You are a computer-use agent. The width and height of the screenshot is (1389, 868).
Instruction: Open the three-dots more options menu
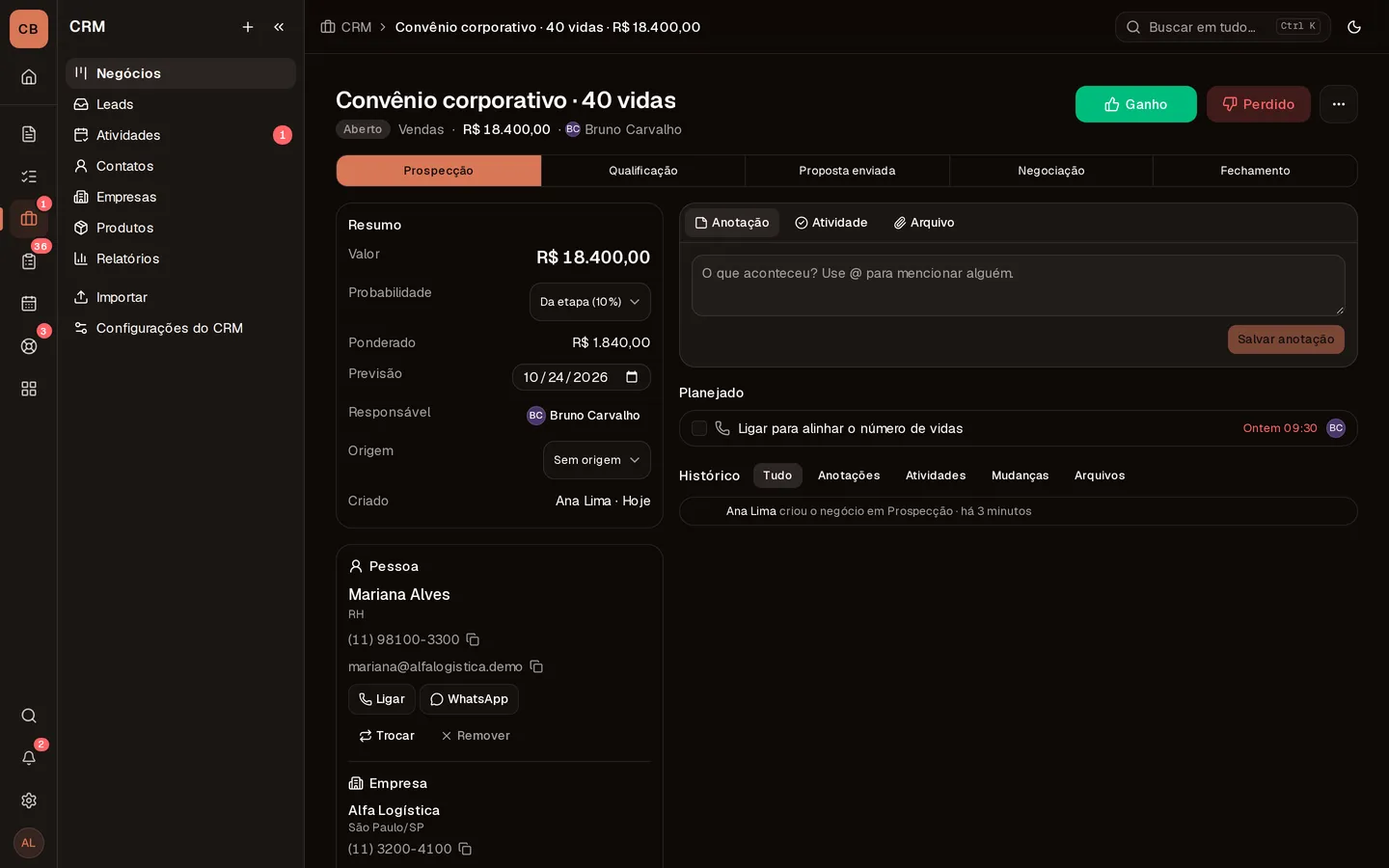click(x=1339, y=104)
